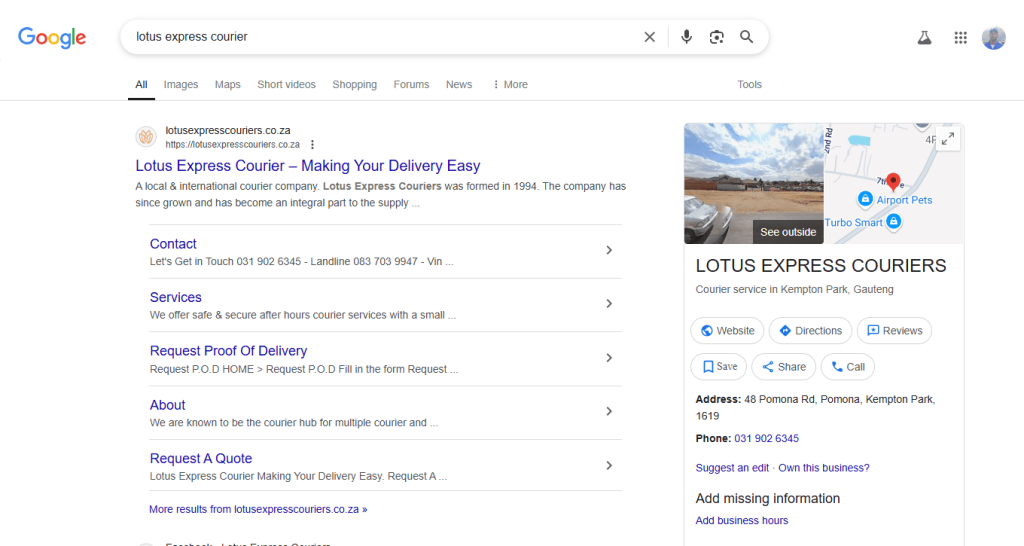This screenshot has width=1024, height=546.
Task: Expand the Request Proof Of Delivery chevron
Action: tap(609, 358)
